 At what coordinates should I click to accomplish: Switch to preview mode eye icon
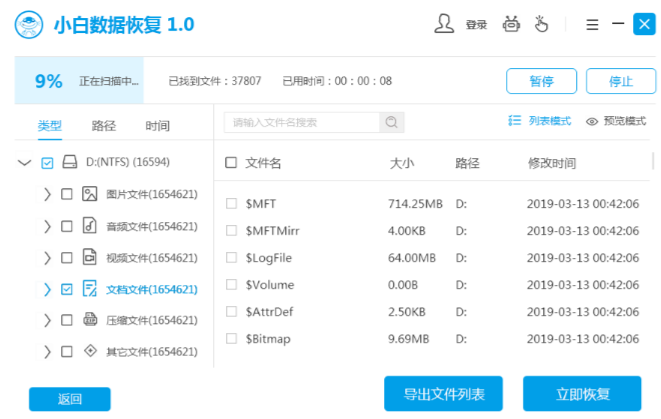592,122
